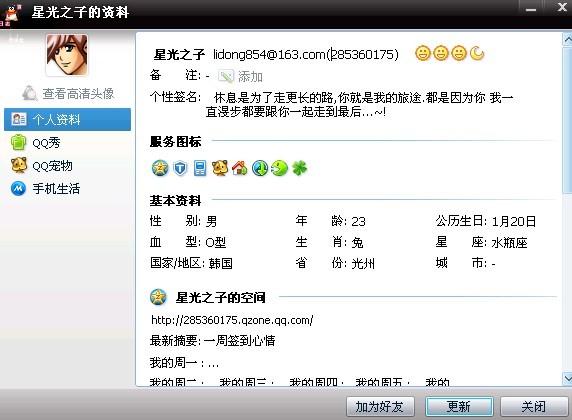Click the green clover service icon
Viewport: 572px width, 420px height.
click(299, 168)
